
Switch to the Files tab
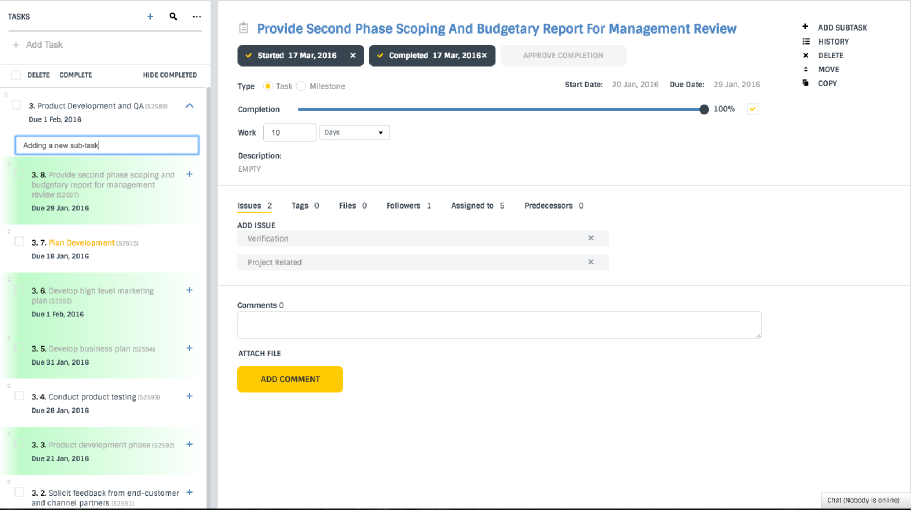353,206
